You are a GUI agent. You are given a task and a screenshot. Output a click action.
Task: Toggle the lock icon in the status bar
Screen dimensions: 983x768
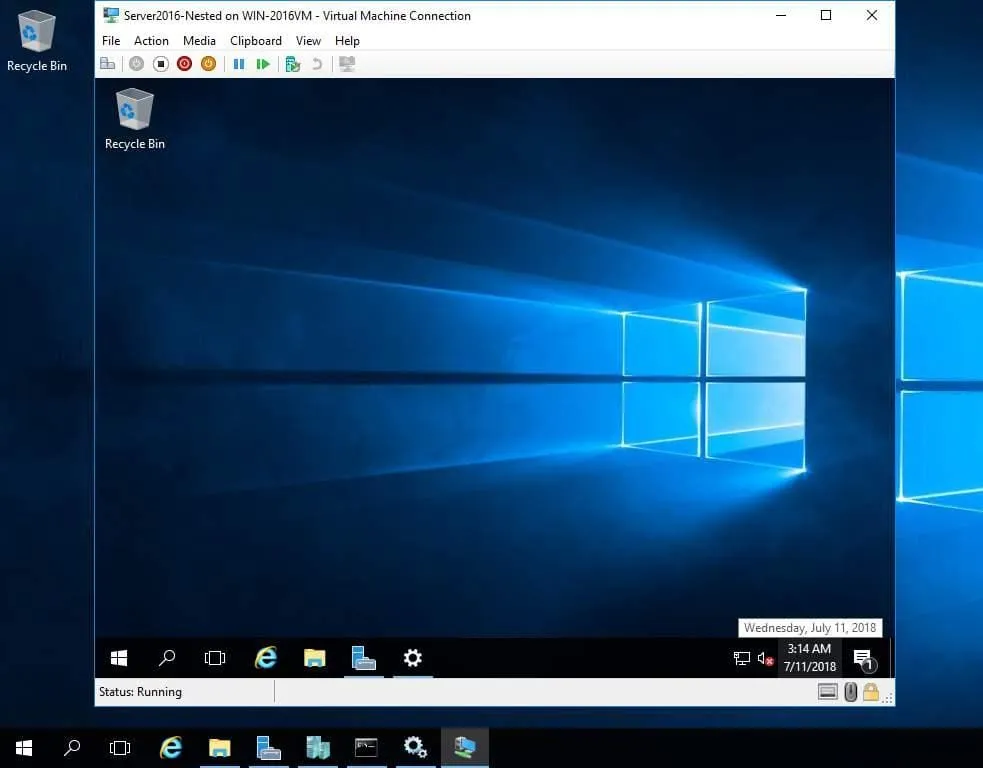click(x=869, y=691)
